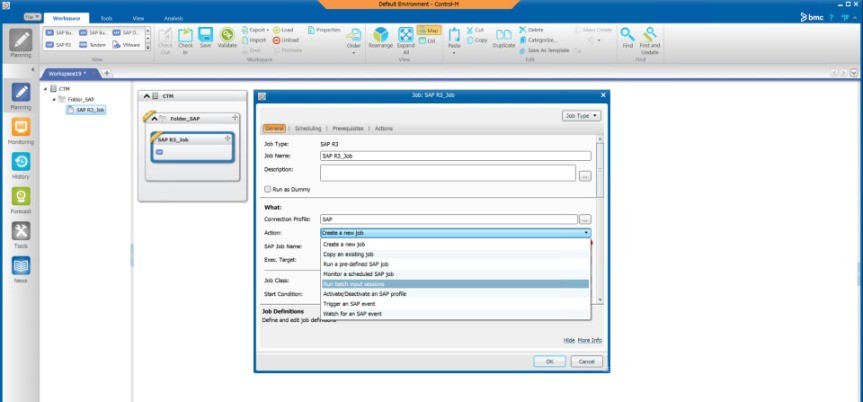Viewport: 863px width, 402px height.
Task: Choose 'Trigger an SAP event' option
Action: coord(455,304)
